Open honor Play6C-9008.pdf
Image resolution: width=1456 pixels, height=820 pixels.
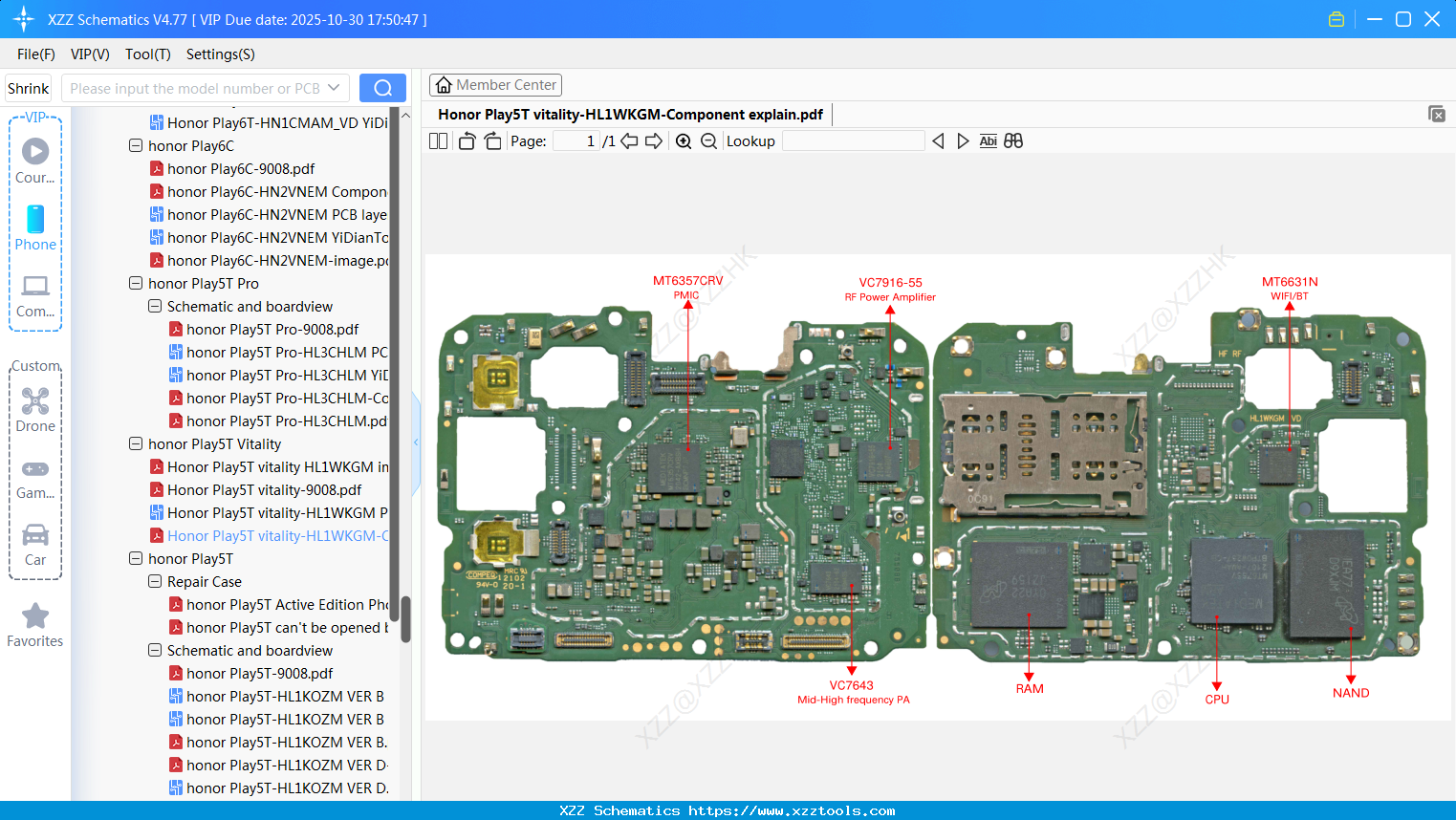(x=241, y=169)
